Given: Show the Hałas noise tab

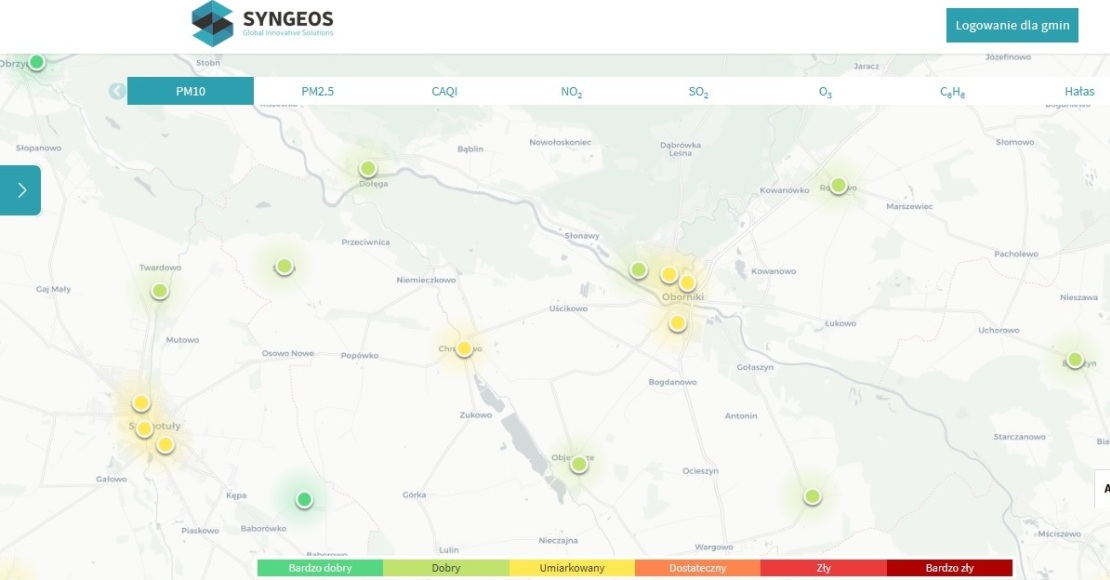Looking at the screenshot, I should [1079, 91].
